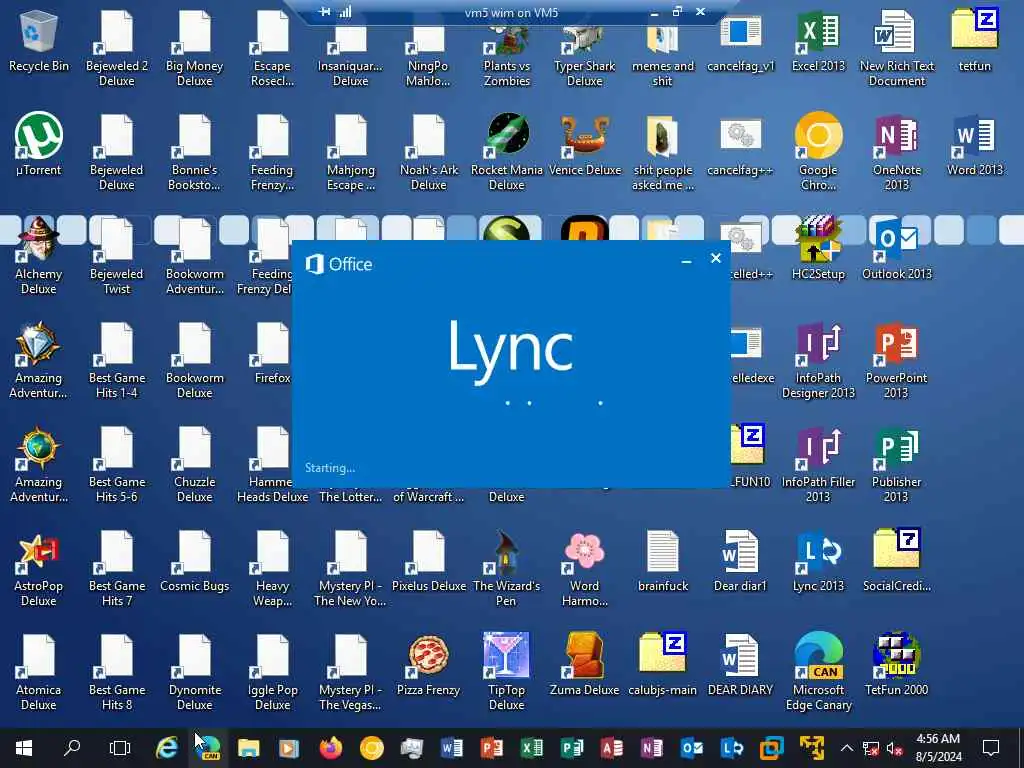
Task: Pin the VM connection bar
Action: [x=325, y=12]
